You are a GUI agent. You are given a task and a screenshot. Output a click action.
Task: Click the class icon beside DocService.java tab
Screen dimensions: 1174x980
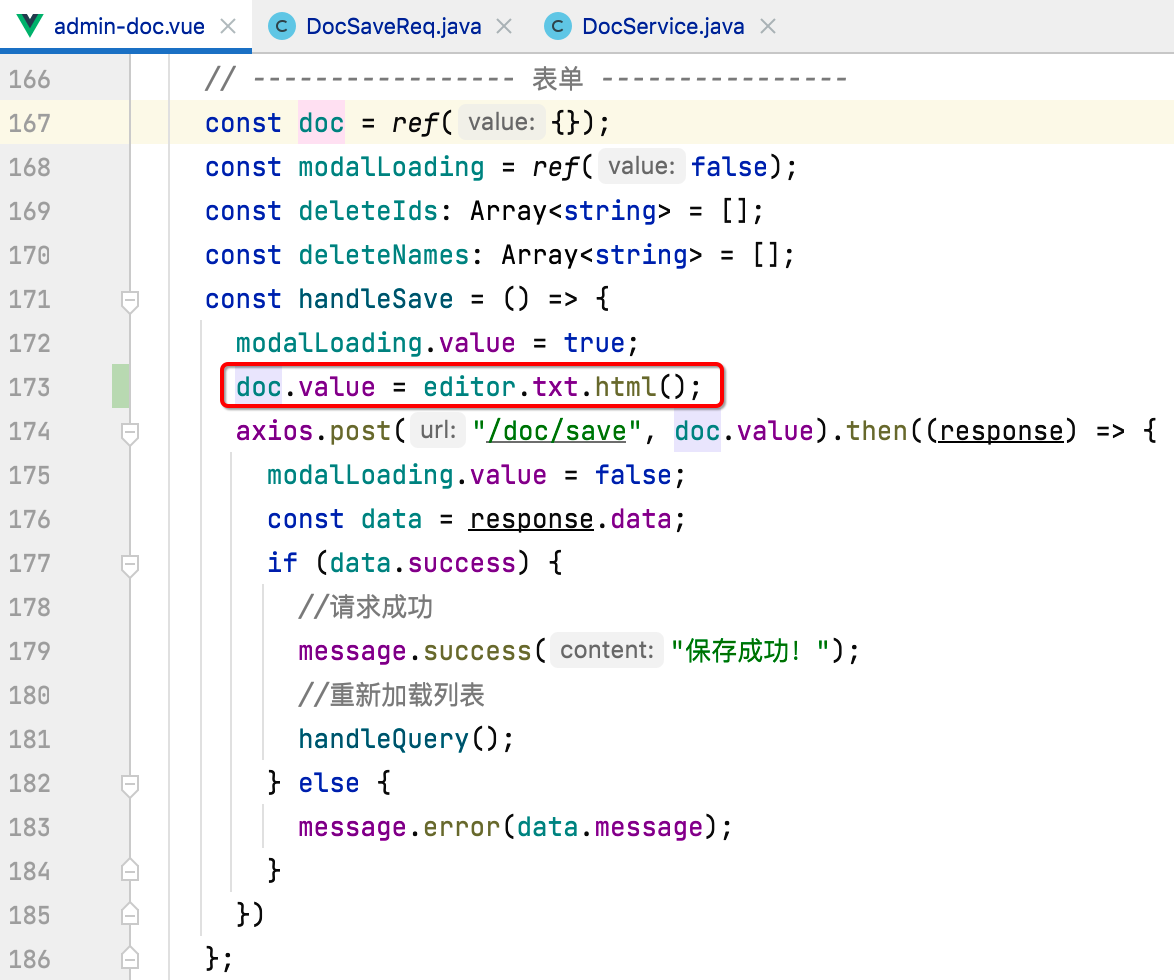pyautogui.click(x=557, y=26)
